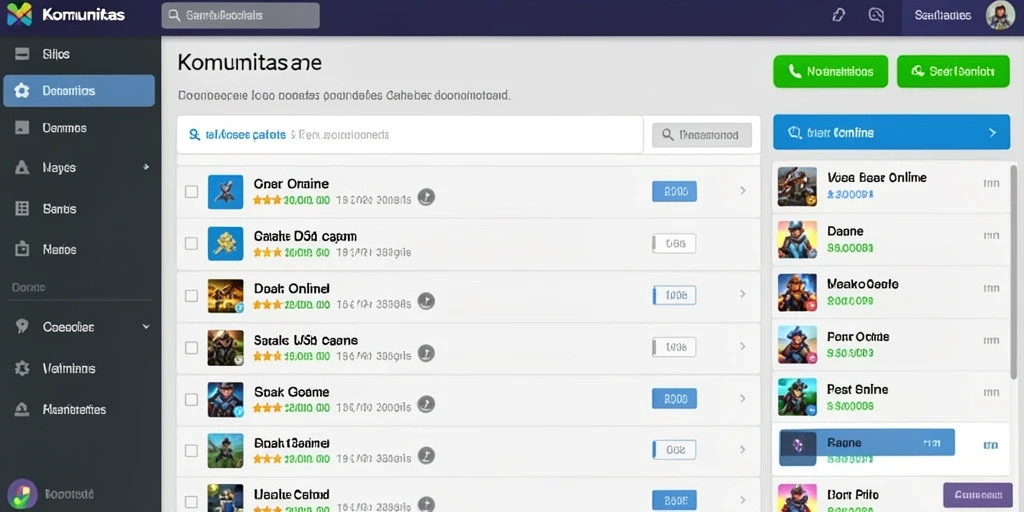1024x512 pixels.
Task: Open the chat bubble icon in header
Action: pos(876,15)
